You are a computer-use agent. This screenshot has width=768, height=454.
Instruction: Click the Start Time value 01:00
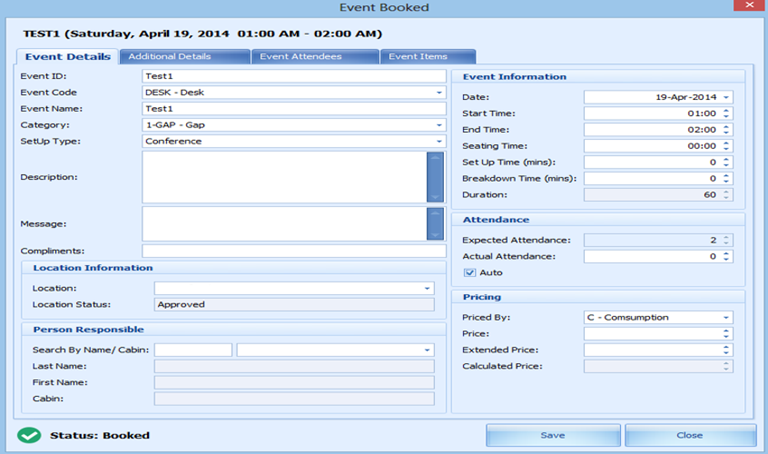point(701,113)
